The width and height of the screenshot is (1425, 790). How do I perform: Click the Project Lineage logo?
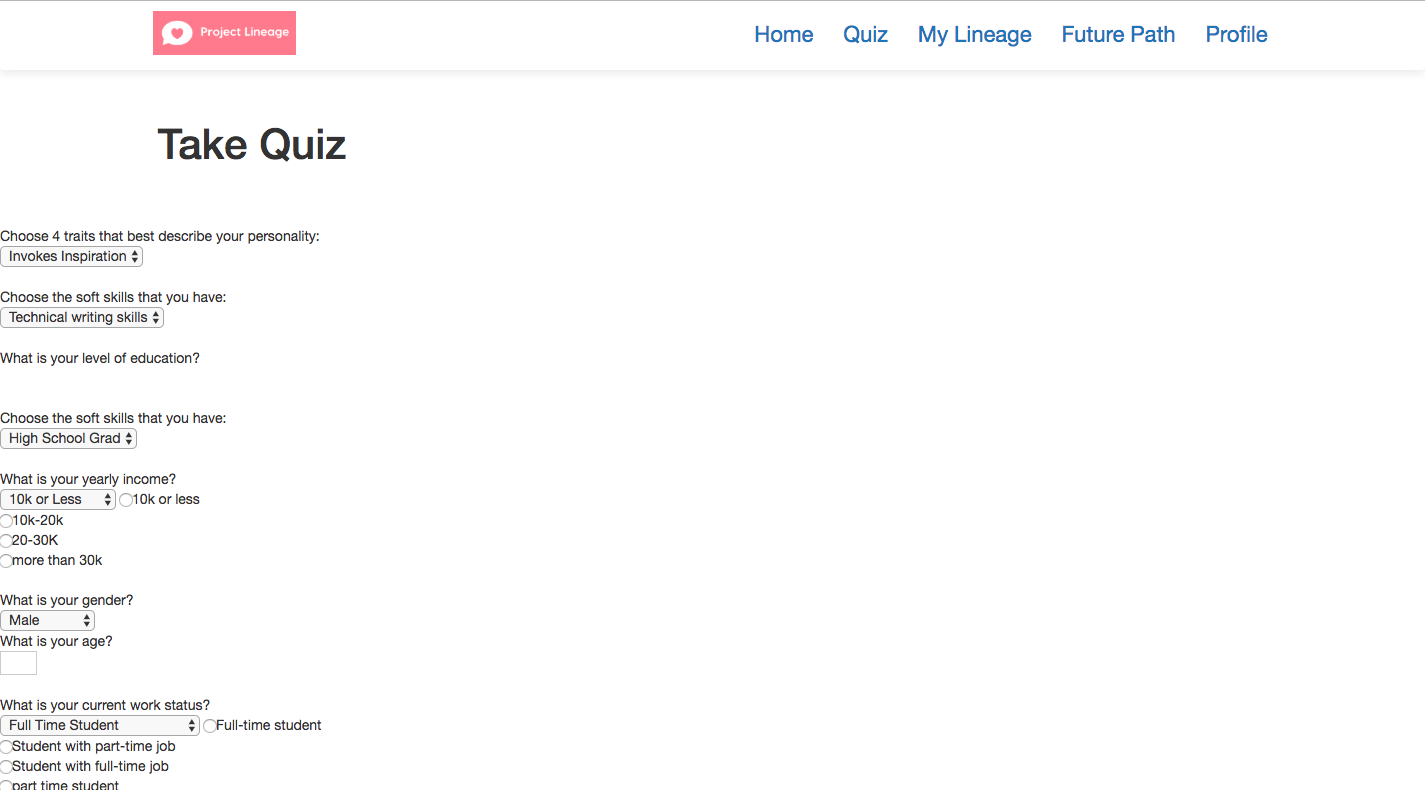point(224,33)
